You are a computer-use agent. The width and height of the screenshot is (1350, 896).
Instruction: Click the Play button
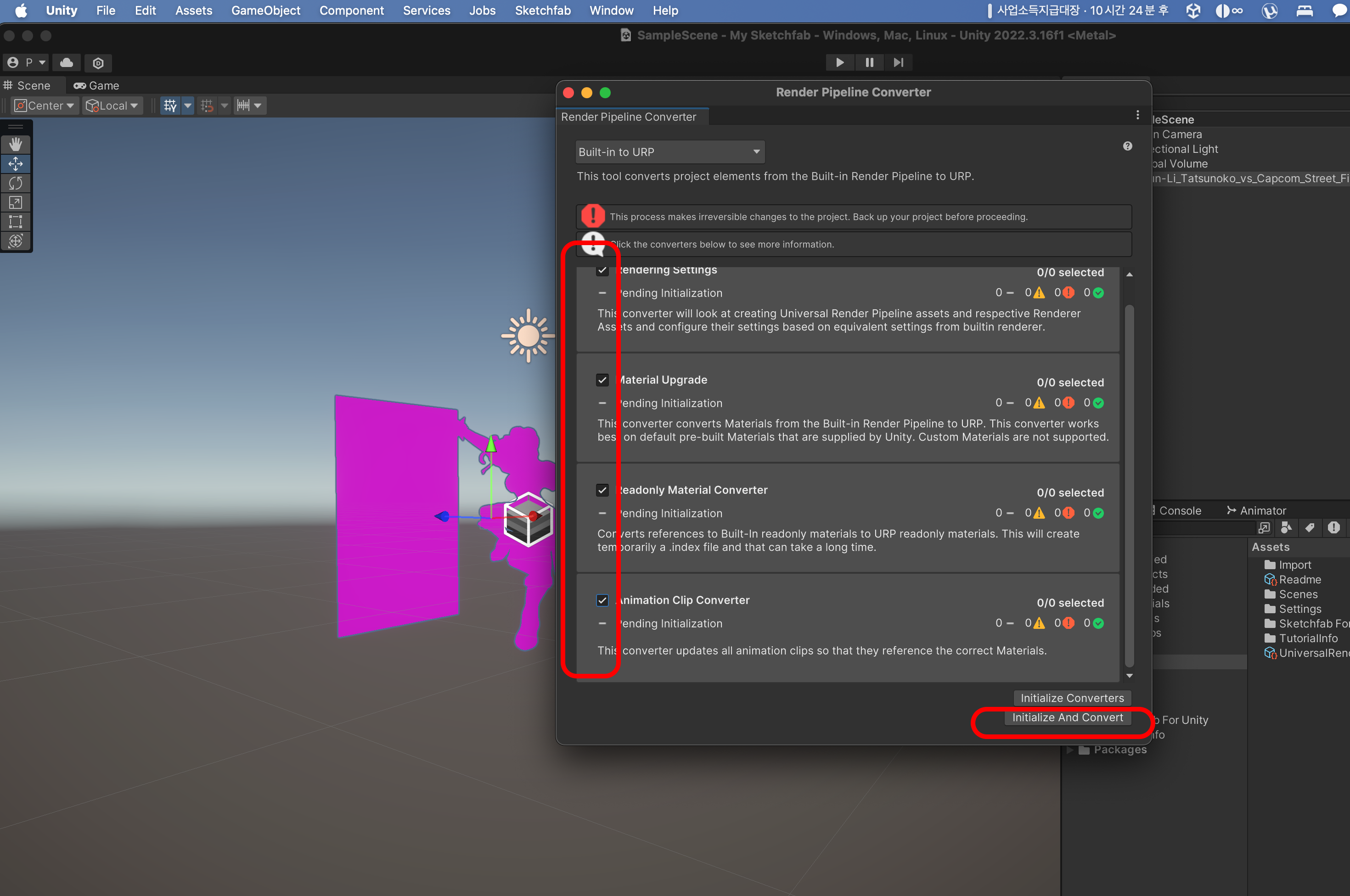839,62
